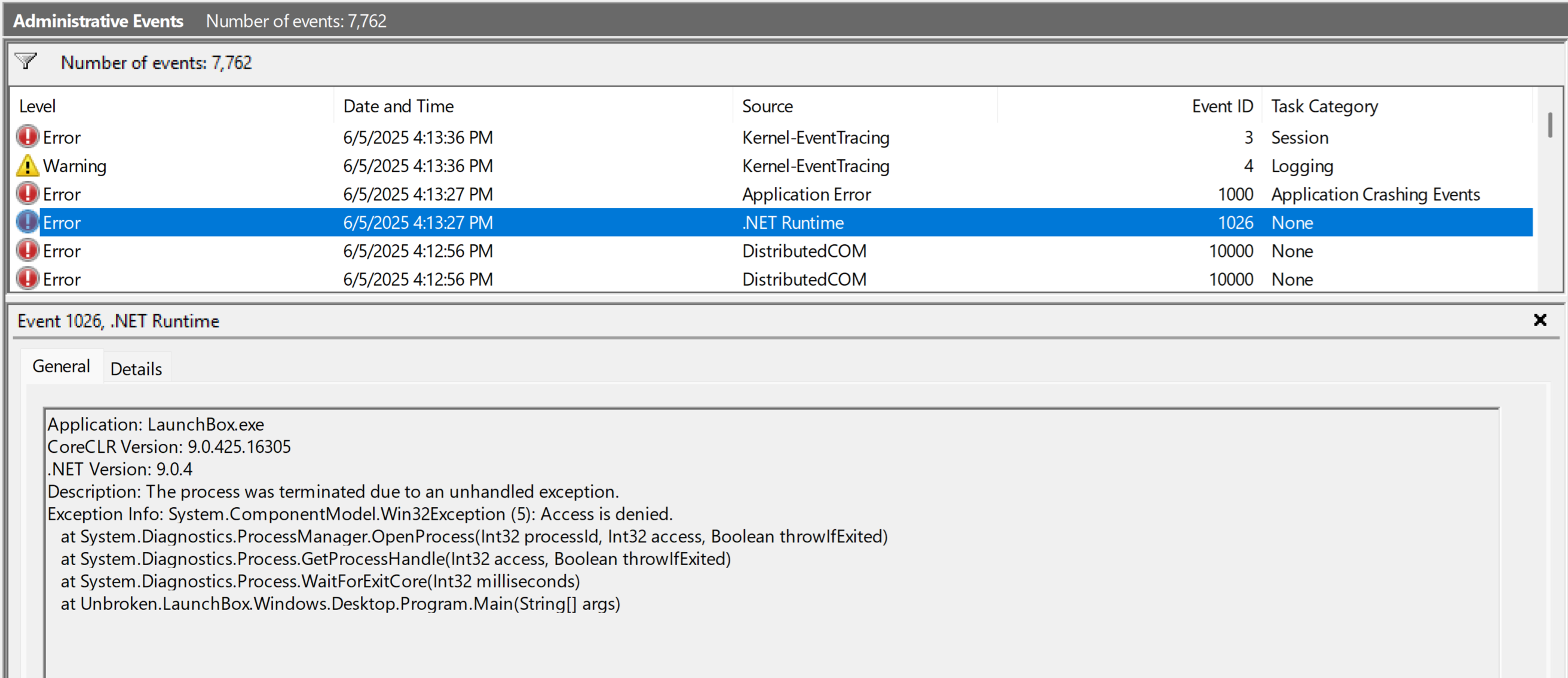1568x678 pixels.
Task: Close the Event 1026 preview pane
Action: tap(1539, 320)
